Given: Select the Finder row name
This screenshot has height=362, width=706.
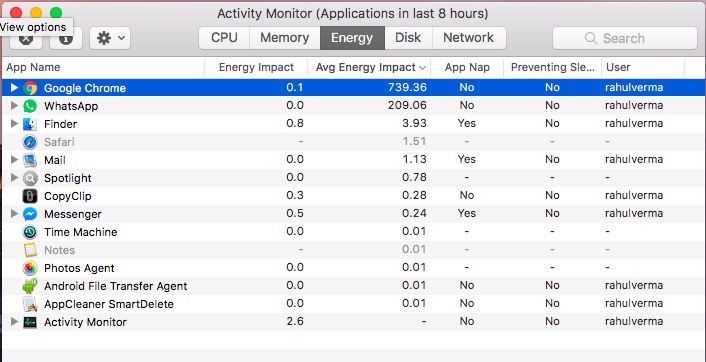Looking at the screenshot, I should tap(60, 124).
